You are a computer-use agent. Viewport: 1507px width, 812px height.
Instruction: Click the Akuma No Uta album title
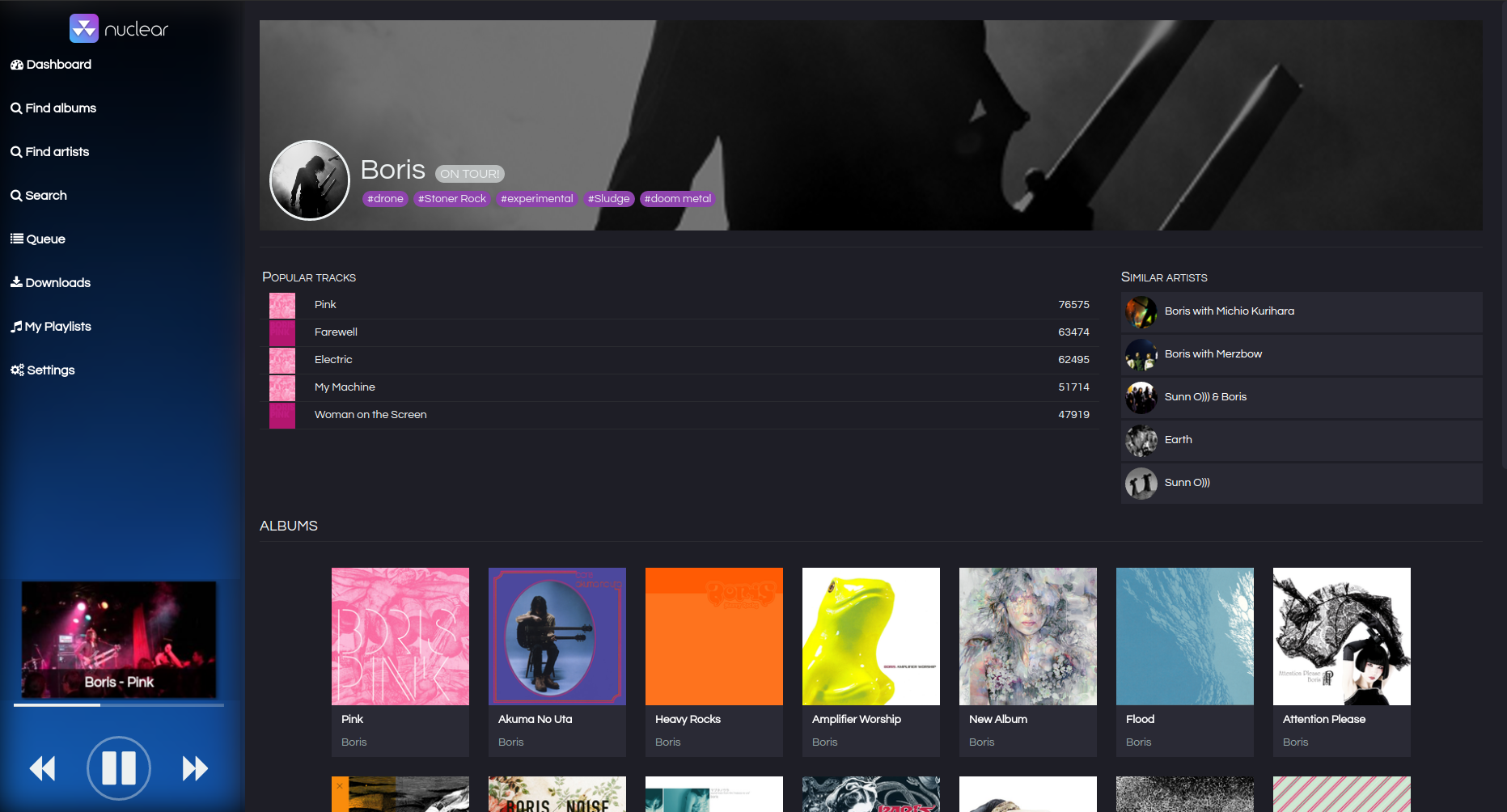[535, 720]
